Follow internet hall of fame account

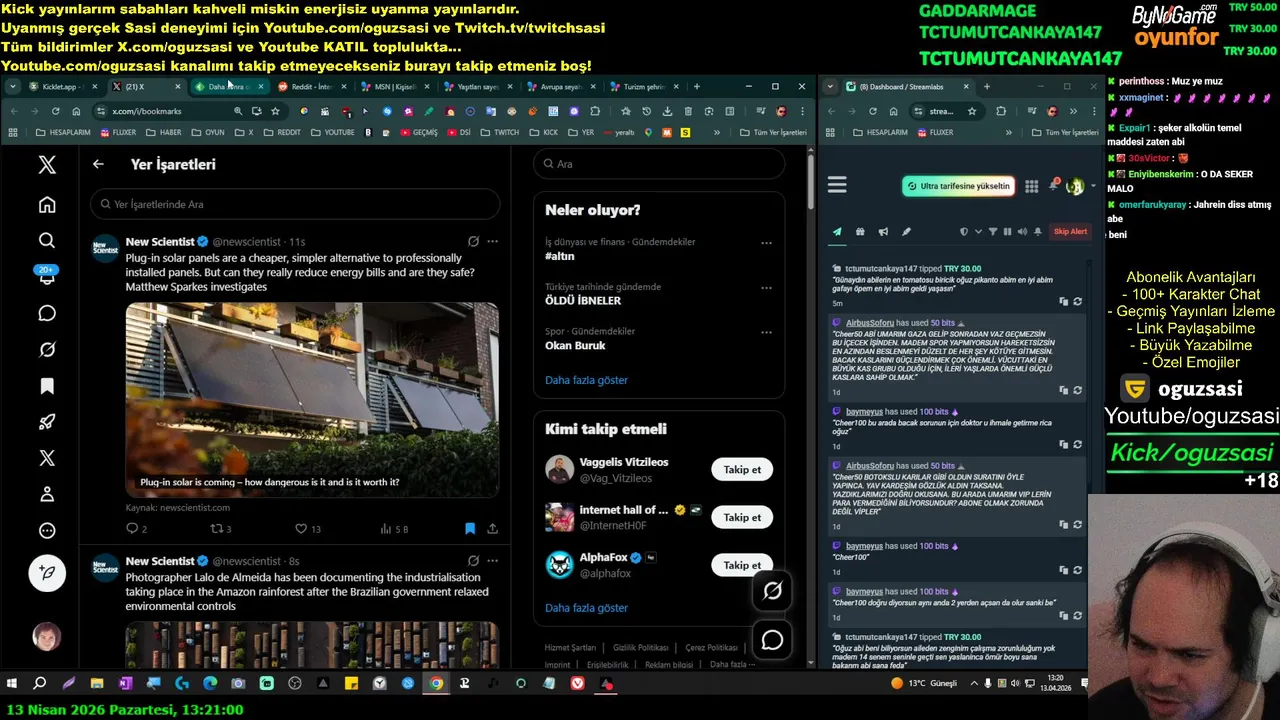pos(742,518)
